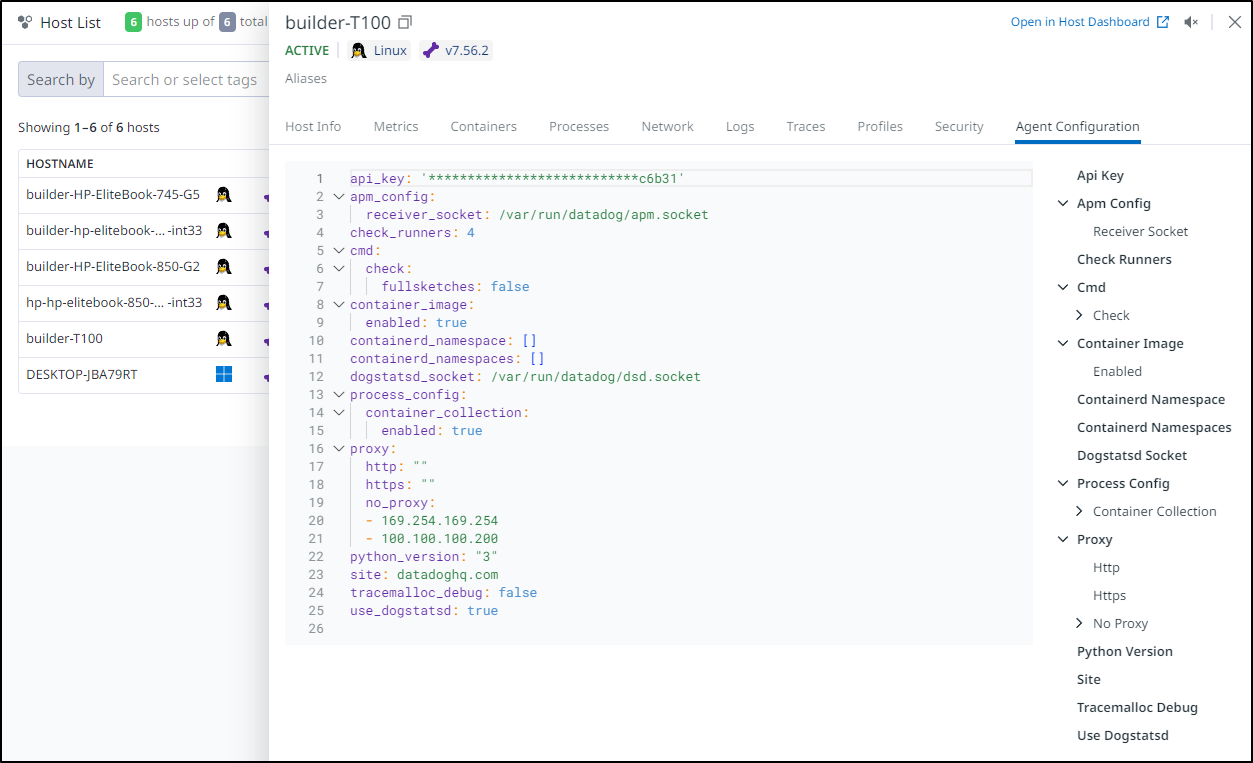Switch to the Host Info tab
The width and height of the screenshot is (1253, 763).
tap(313, 127)
